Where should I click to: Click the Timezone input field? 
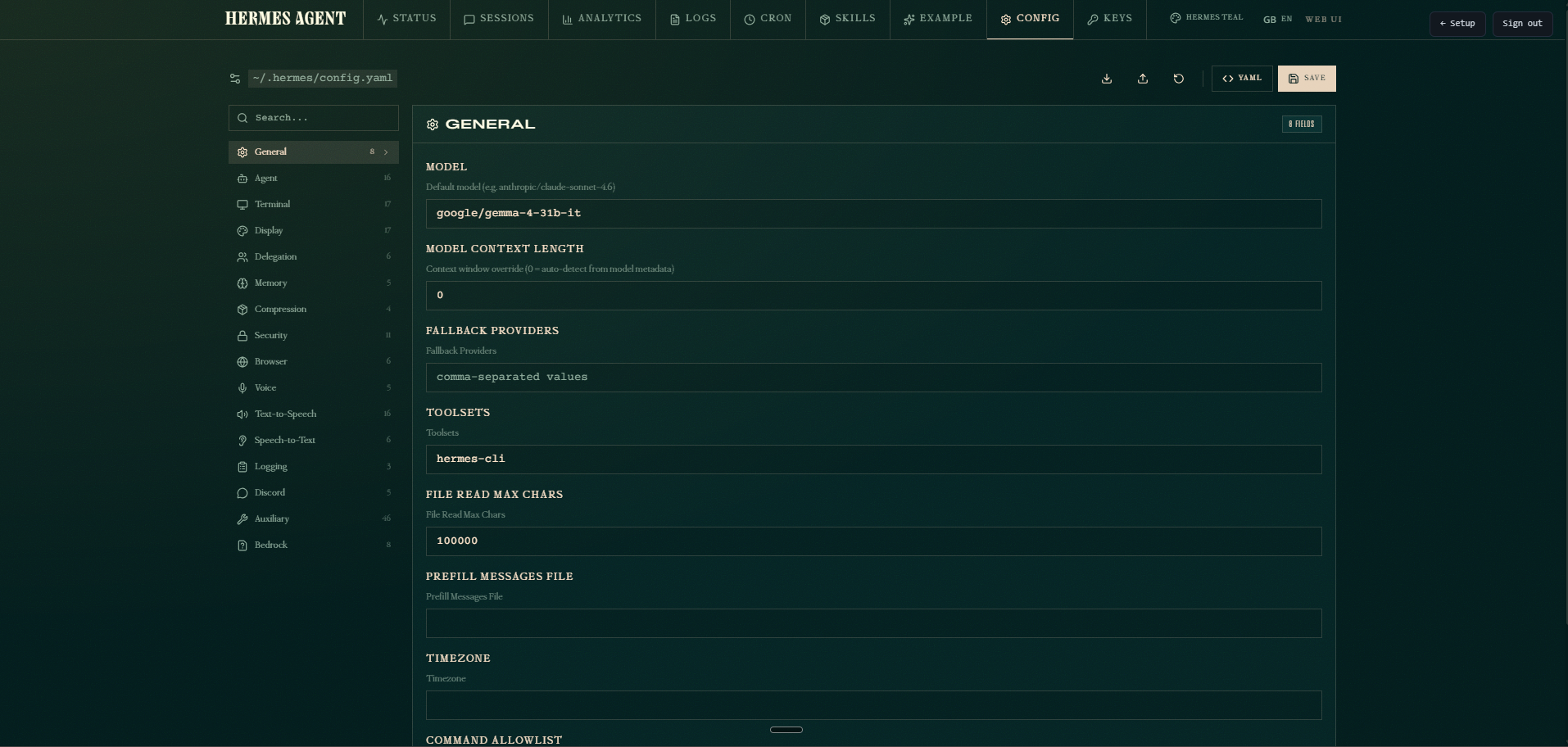(872, 705)
